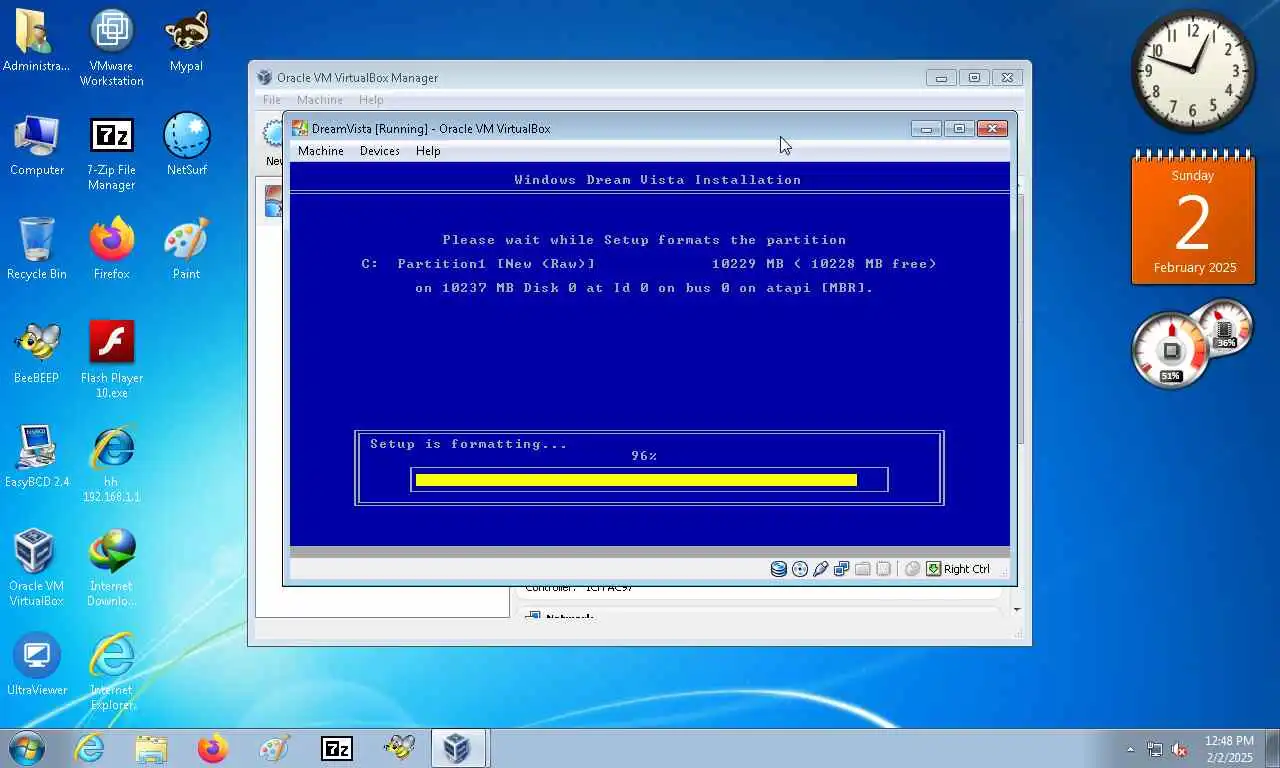The height and width of the screenshot is (768, 1280).
Task: Open Oracle VM VirtualBox desktop icon
Action: [37, 568]
